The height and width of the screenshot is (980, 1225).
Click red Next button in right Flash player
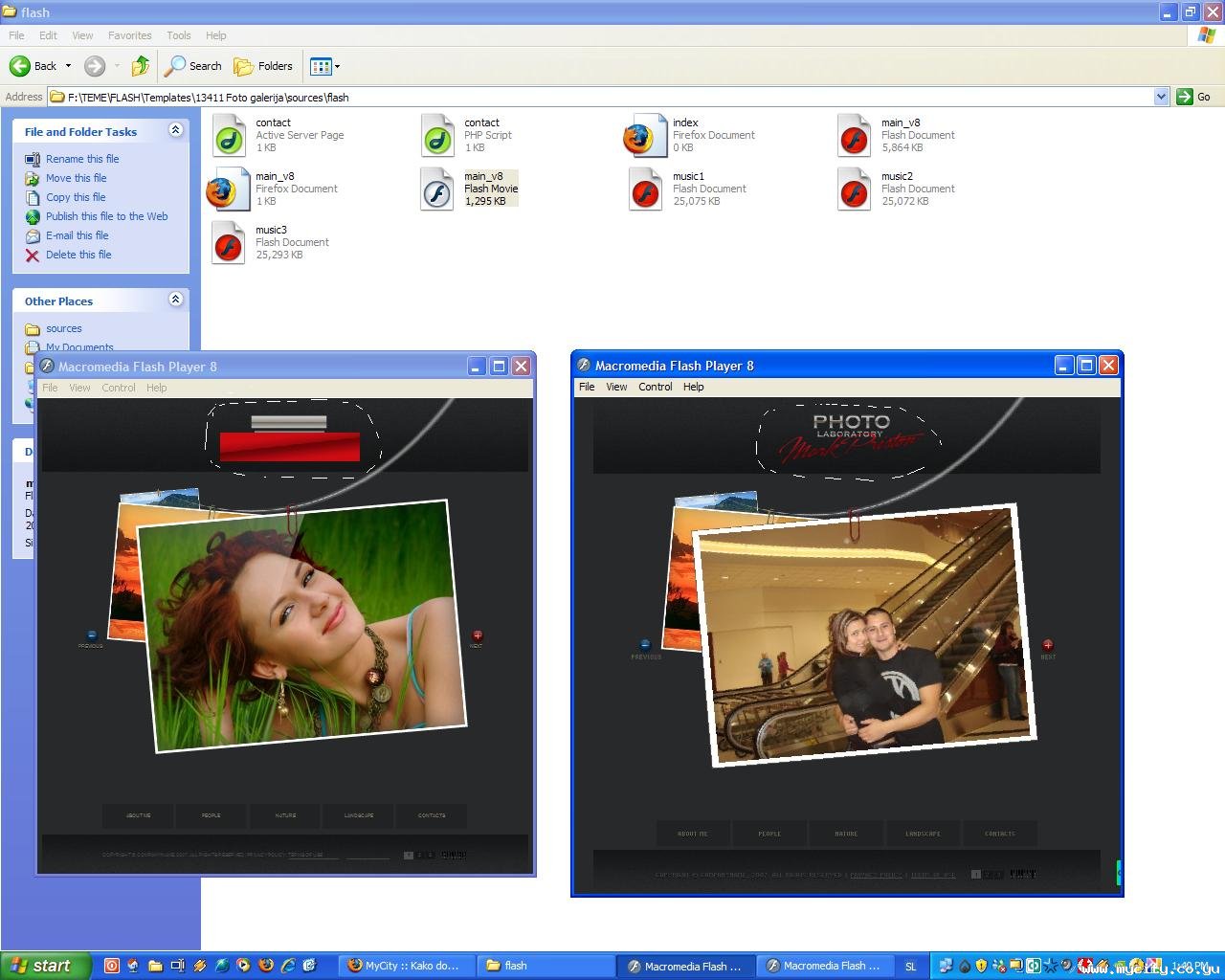(1048, 646)
